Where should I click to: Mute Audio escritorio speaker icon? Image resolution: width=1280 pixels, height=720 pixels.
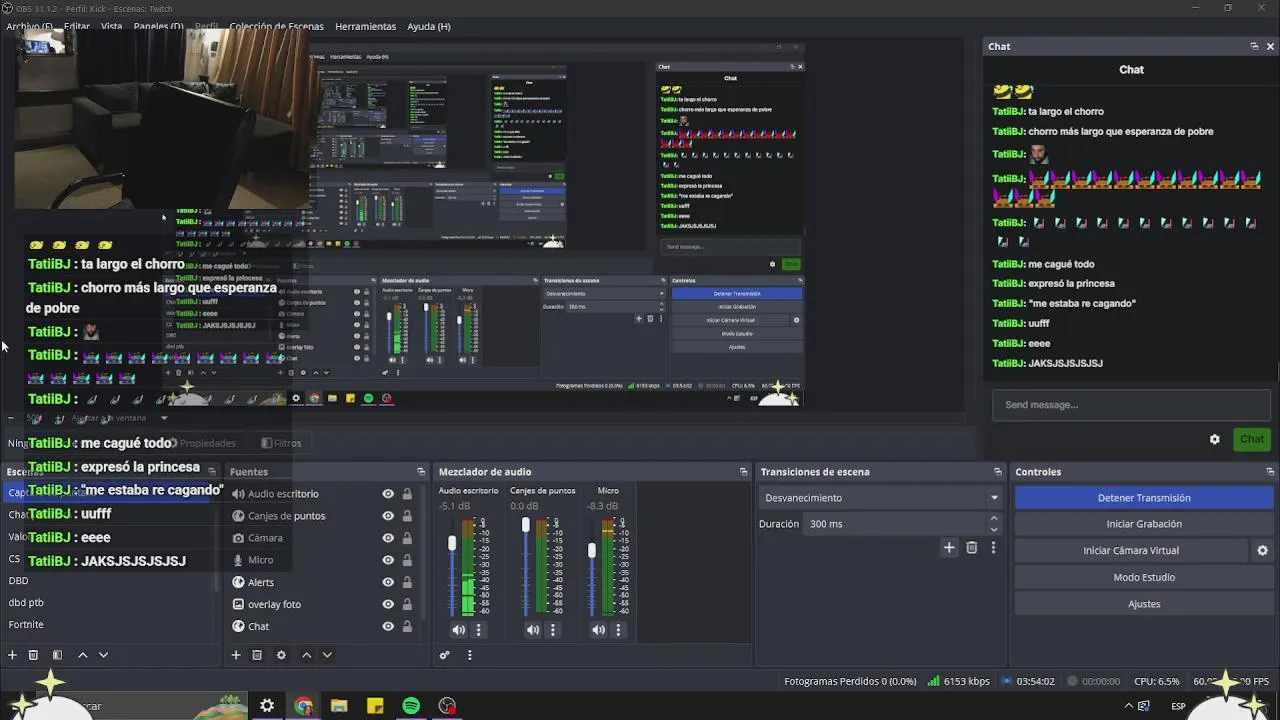pos(458,630)
